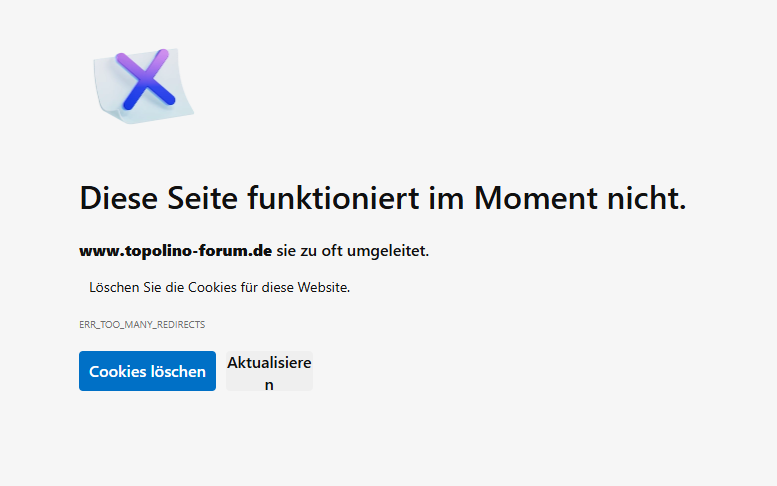777x486 pixels.
Task: Click the blue X error icon
Action: [145, 79]
